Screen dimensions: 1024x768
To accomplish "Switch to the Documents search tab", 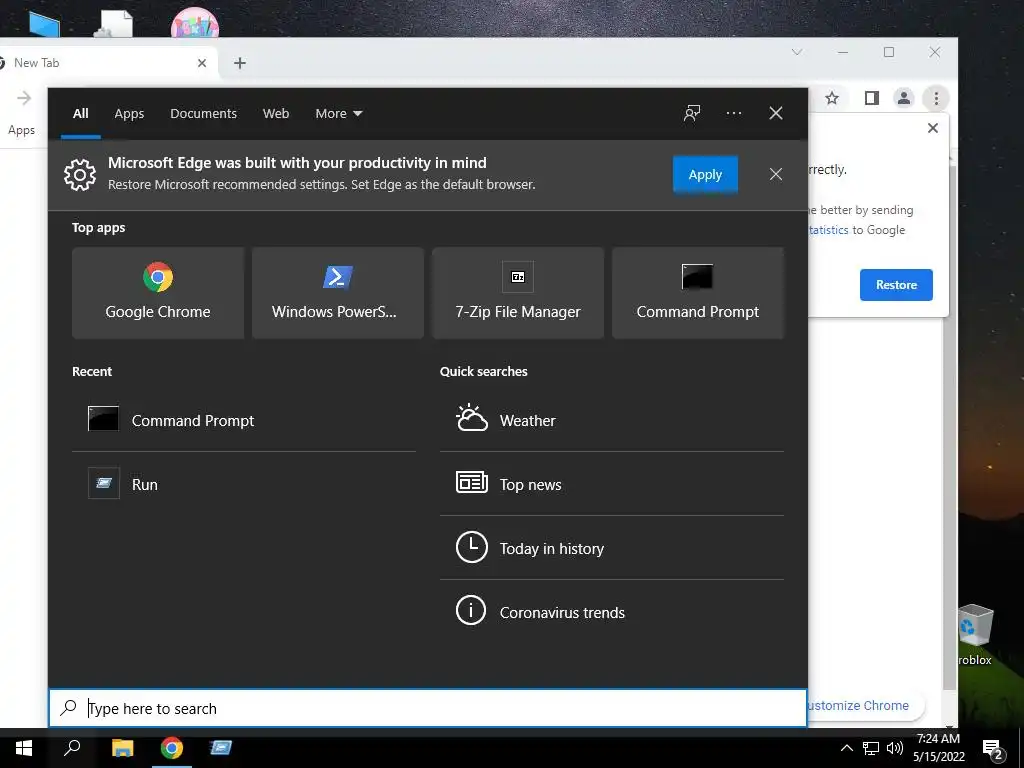I will click(203, 114).
